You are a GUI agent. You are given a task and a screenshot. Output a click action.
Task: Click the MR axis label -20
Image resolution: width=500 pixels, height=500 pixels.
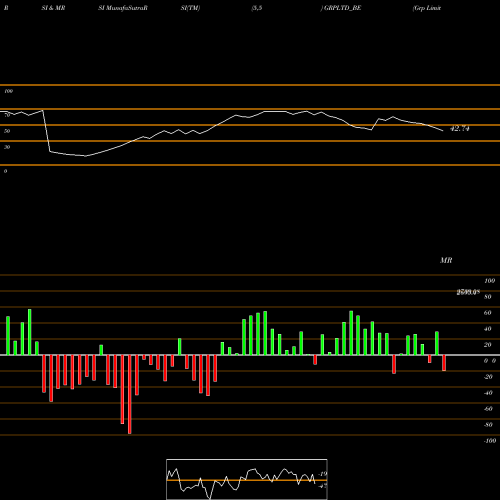[488, 377]
